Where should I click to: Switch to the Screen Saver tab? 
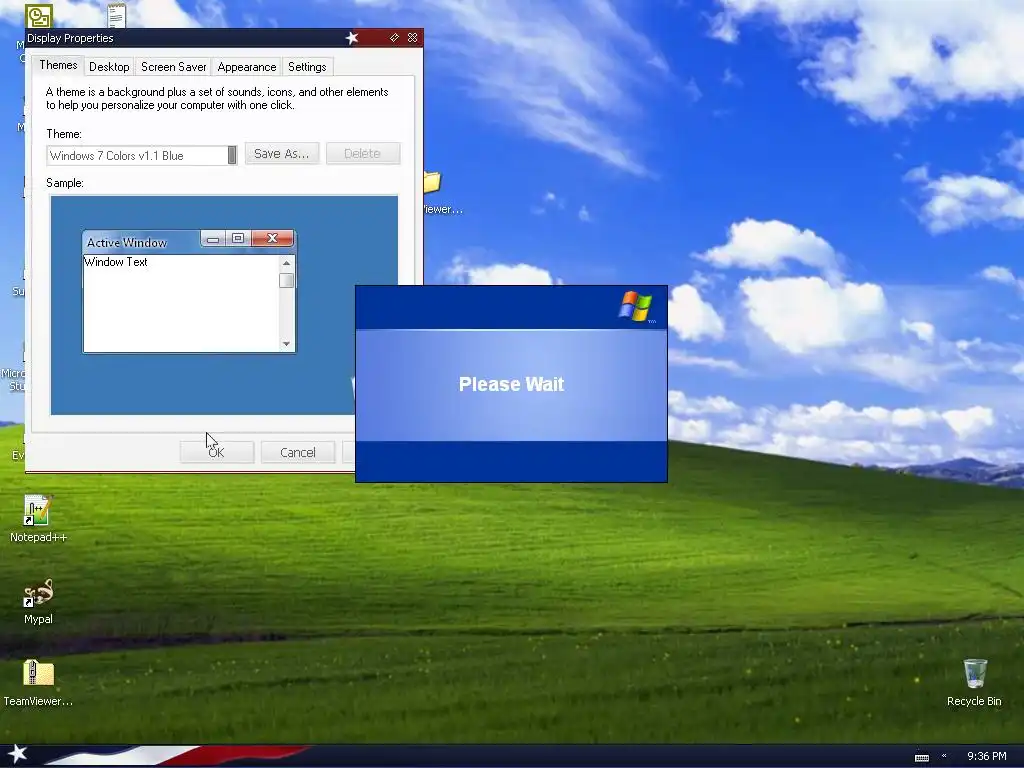[174, 67]
